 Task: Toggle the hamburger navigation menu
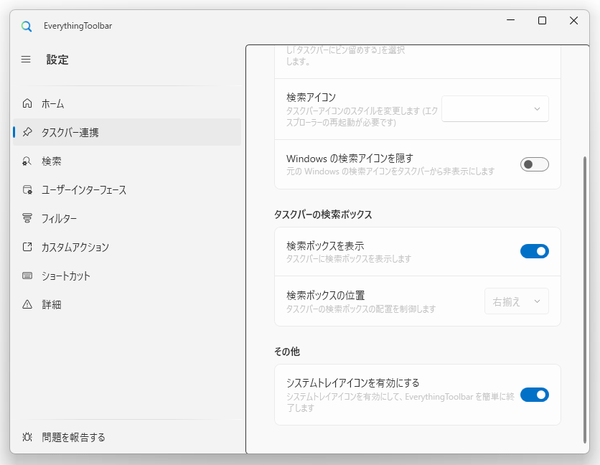click(26, 59)
